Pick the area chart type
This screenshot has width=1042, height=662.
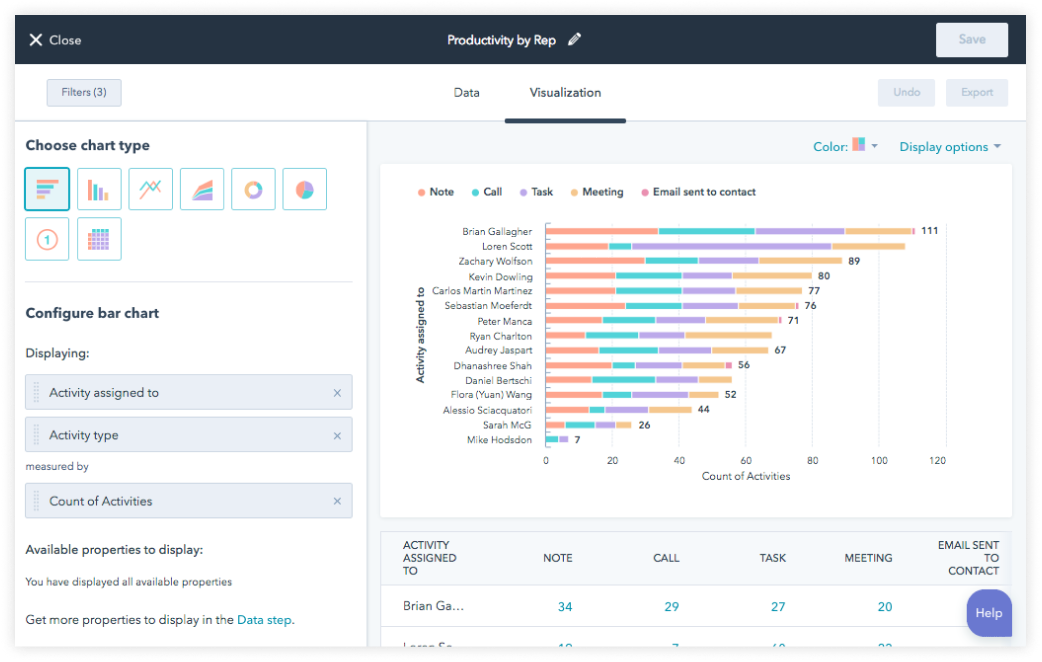(x=202, y=188)
